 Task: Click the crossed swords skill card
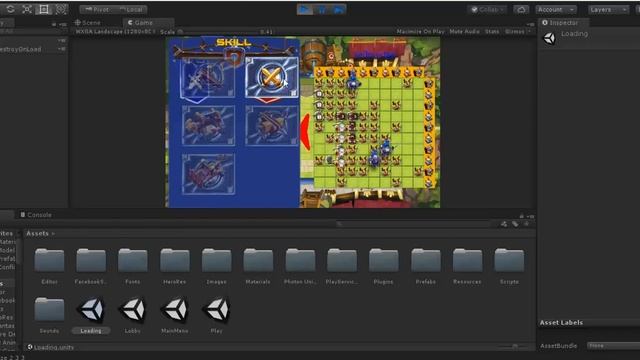point(271,77)
